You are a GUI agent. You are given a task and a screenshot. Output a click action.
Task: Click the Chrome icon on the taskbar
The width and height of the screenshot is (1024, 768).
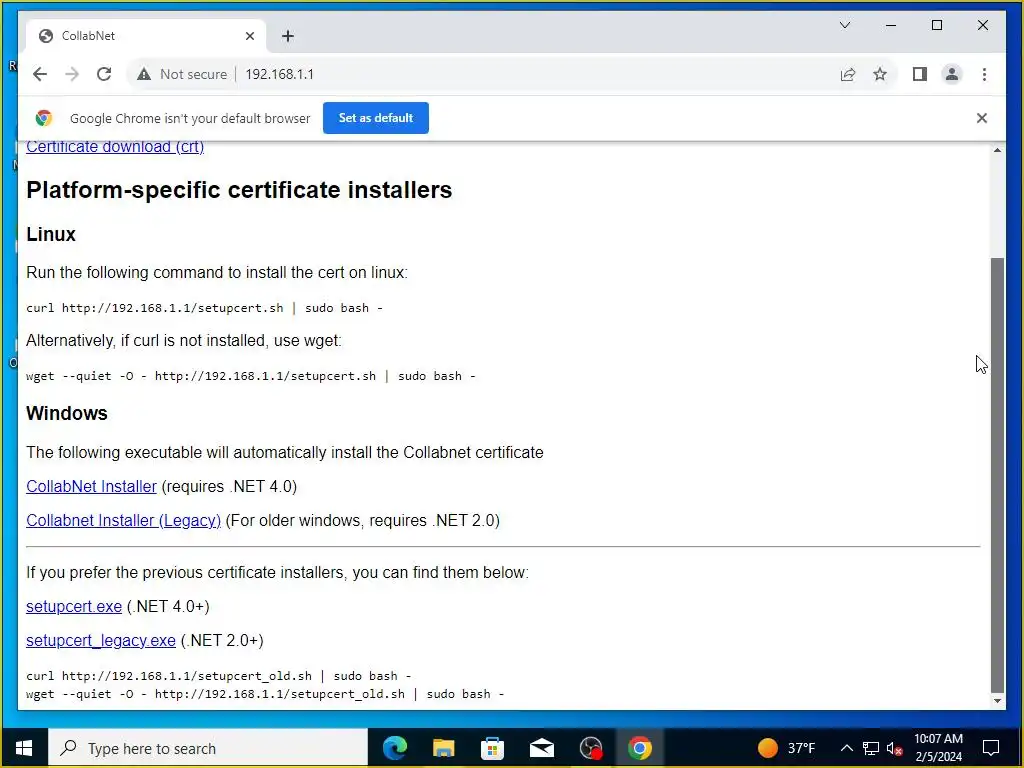point(640,748)
